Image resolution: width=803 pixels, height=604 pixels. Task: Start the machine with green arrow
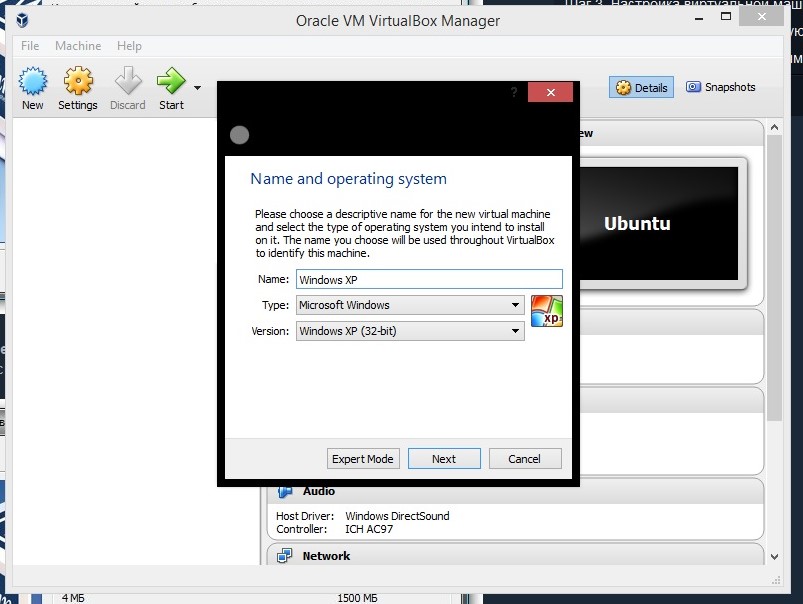(171, 81)
